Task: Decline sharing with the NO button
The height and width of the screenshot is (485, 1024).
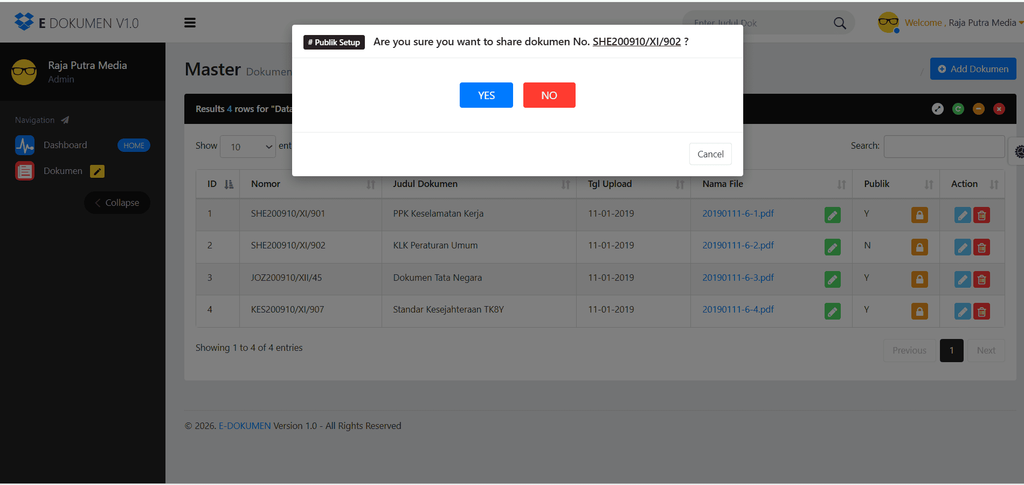Action: (x=549, y=95)
